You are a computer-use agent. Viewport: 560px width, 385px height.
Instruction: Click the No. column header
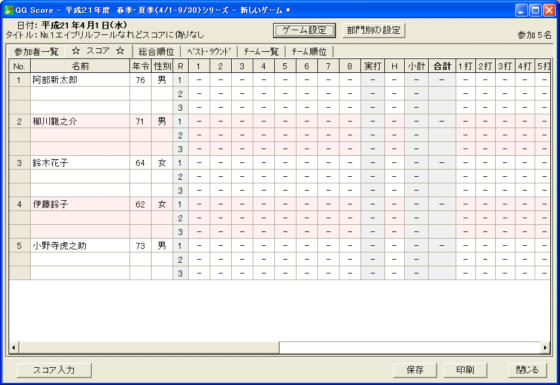(x=20, y=66)
